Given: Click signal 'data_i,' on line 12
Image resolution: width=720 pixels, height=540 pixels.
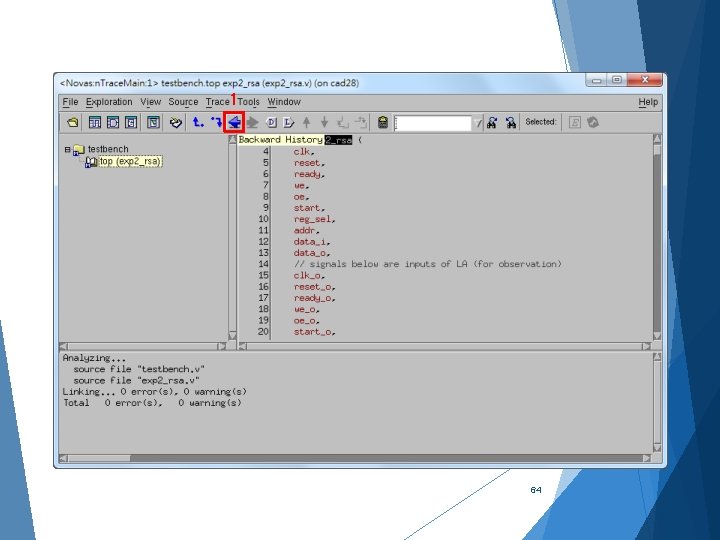Looking at the screenshot, I should [x=312, y=242].
